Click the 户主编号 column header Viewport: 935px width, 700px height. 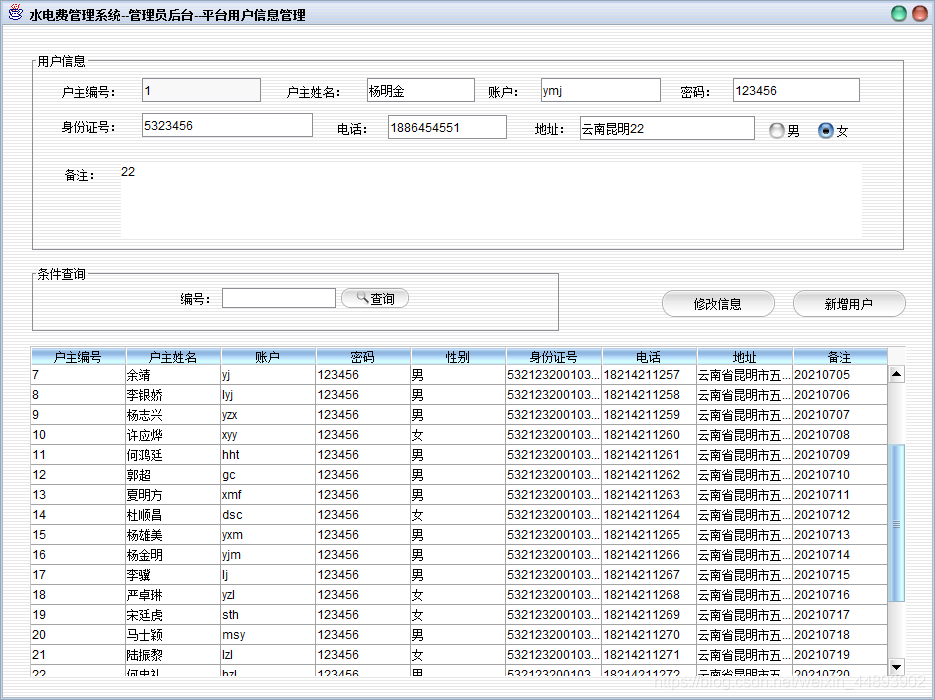coord(78,357)
